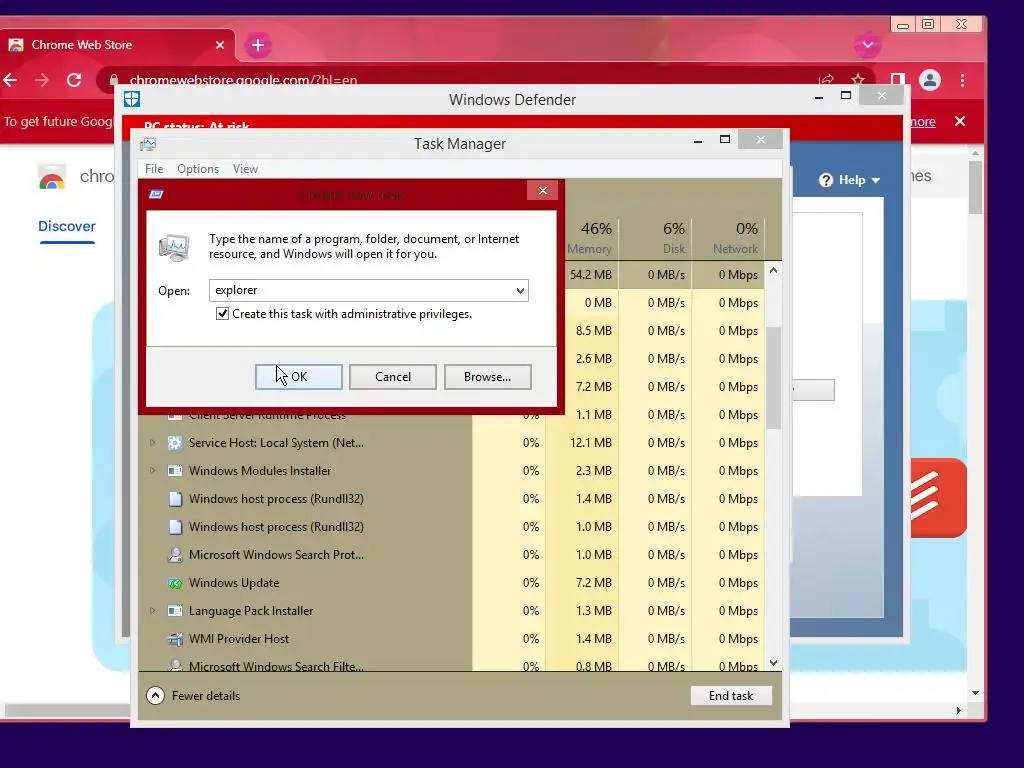The image size is (1024, 768).
Task: Click the Chrome Web Store logo
Action: 52,178
